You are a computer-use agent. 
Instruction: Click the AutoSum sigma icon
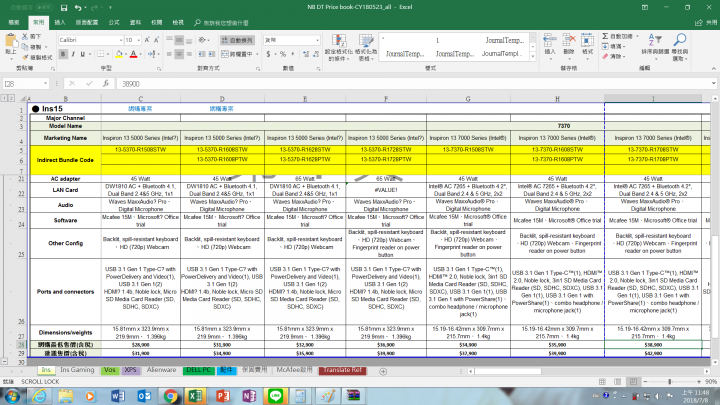point(605,36)
